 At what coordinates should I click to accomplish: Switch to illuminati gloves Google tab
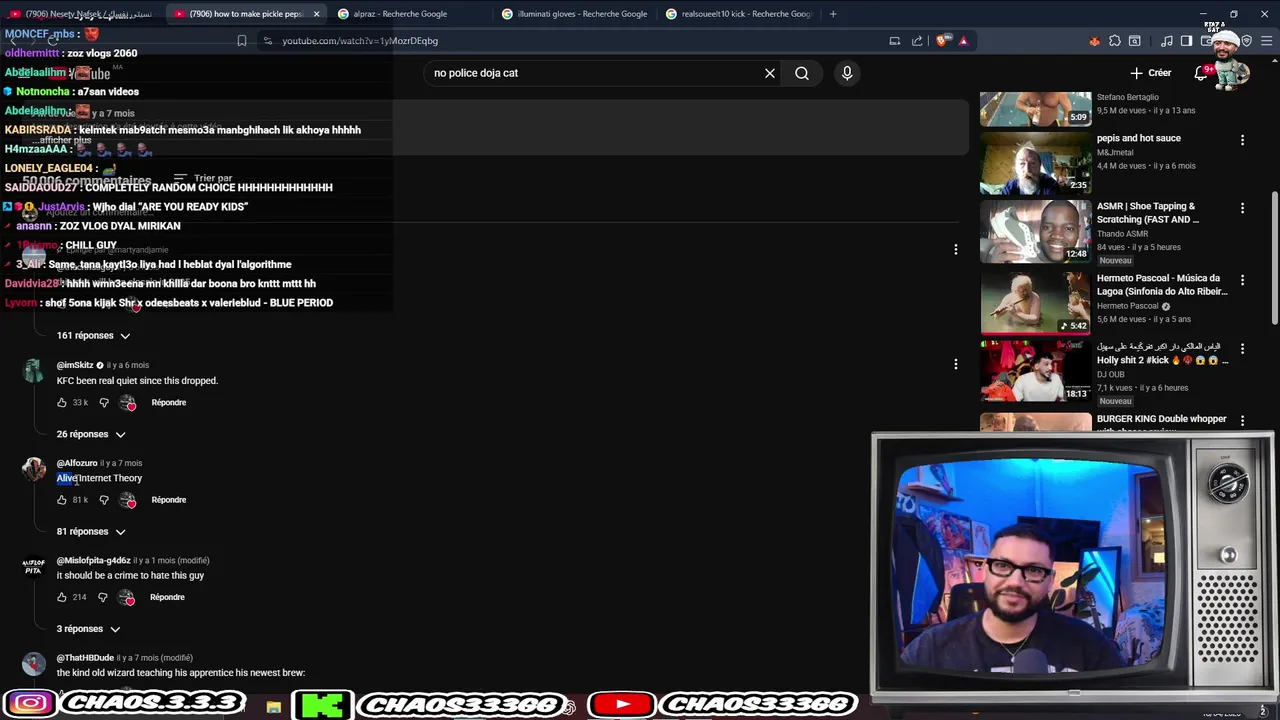tap(575, 14)
